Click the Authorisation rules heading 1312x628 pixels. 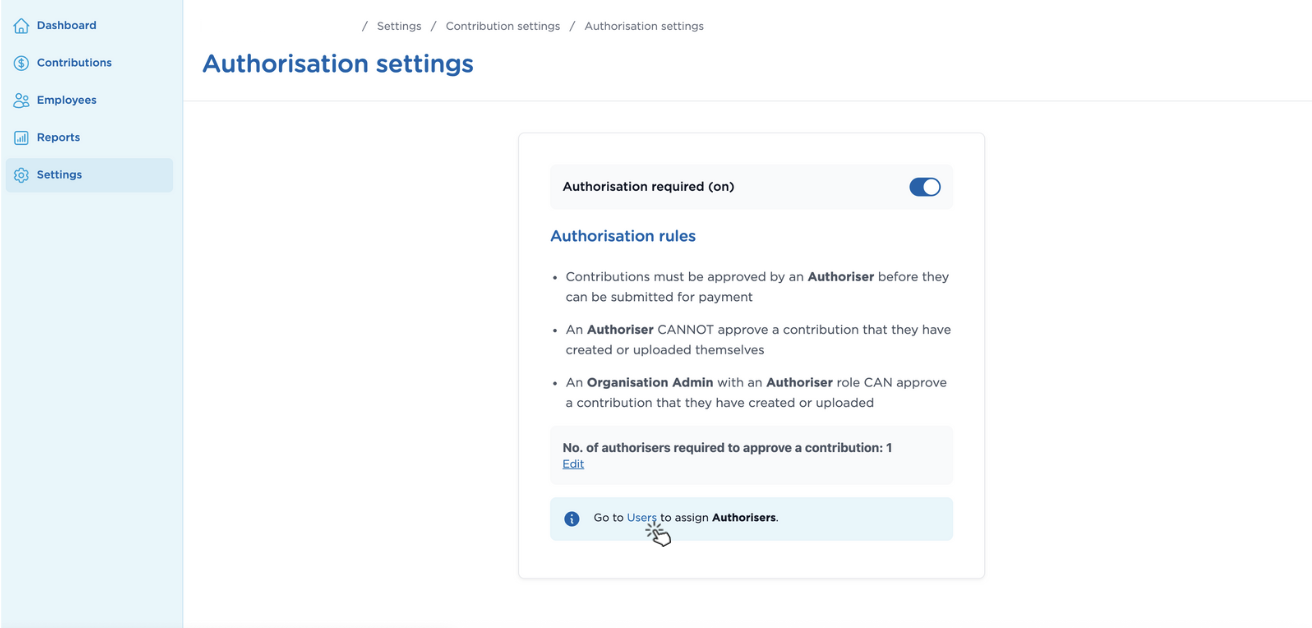[623, 236]
